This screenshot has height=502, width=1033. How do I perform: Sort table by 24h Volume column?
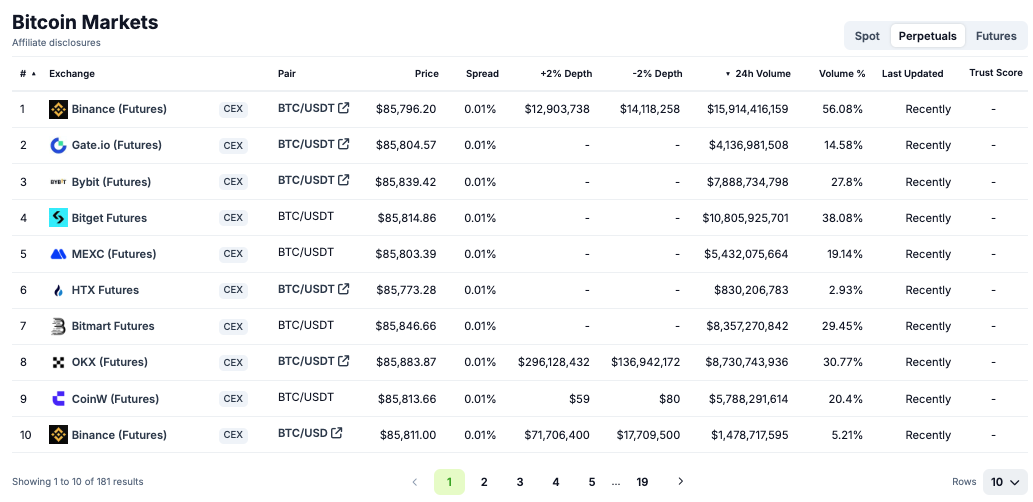pos(762,74)
